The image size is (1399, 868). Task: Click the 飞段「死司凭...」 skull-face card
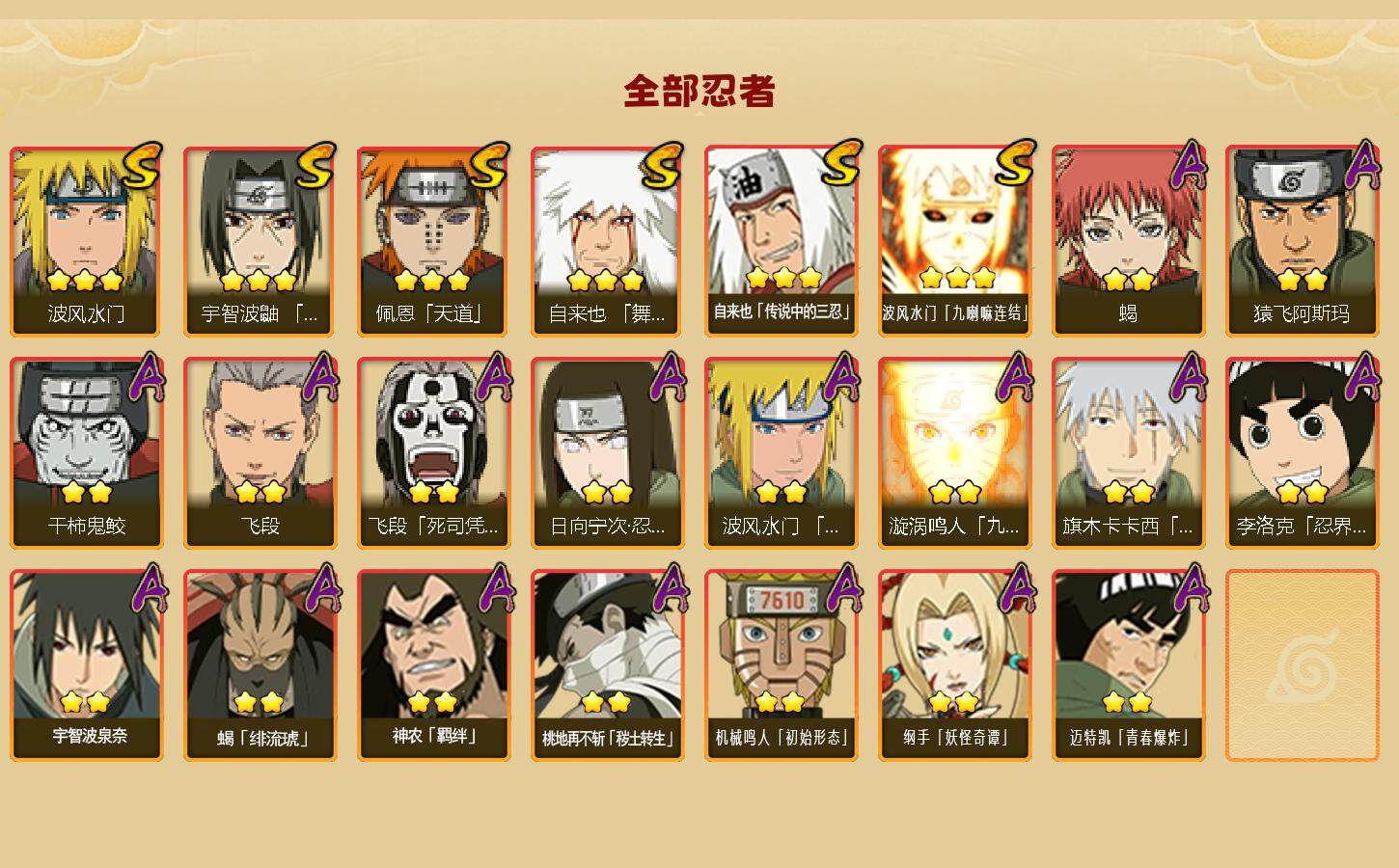click(434, 453)
